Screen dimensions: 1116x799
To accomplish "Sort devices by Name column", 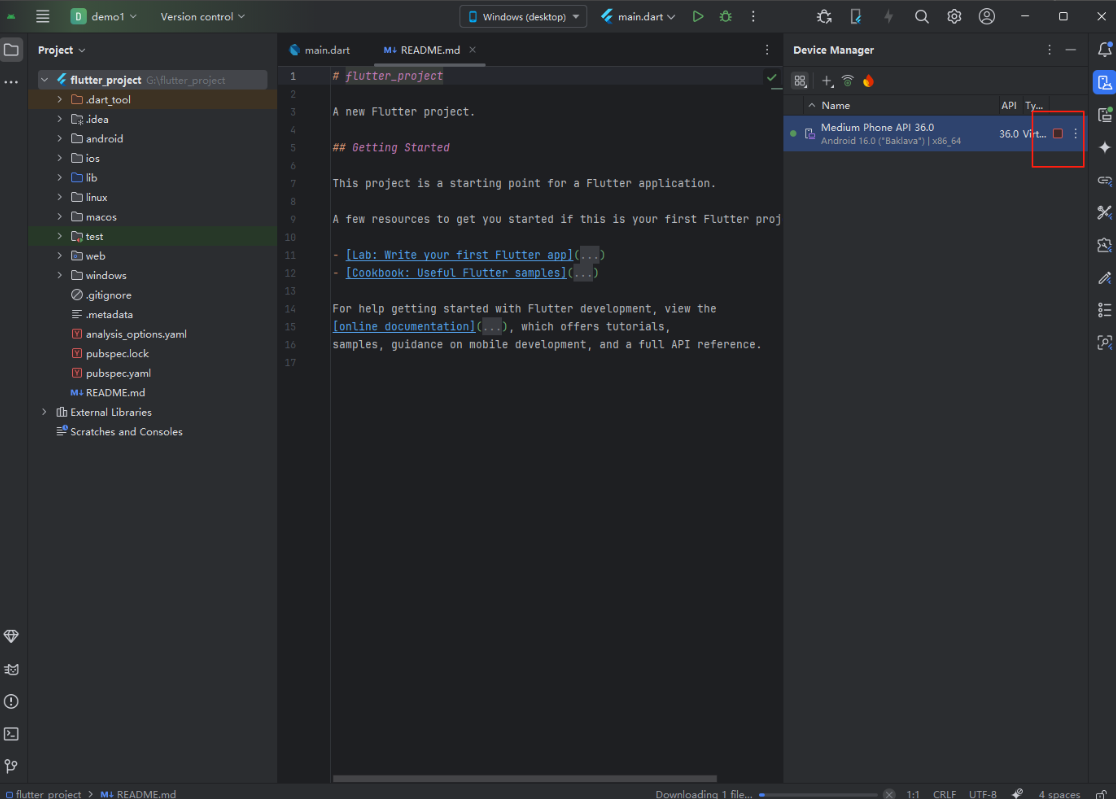I will 836,105.
